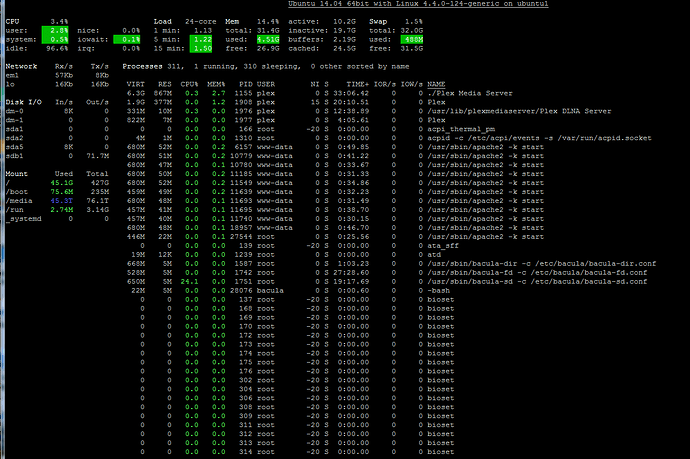690x459 pixels.
Task: Click the inactive 19.7G memory value
Action: pyautogui.click(x=344, y=31)
